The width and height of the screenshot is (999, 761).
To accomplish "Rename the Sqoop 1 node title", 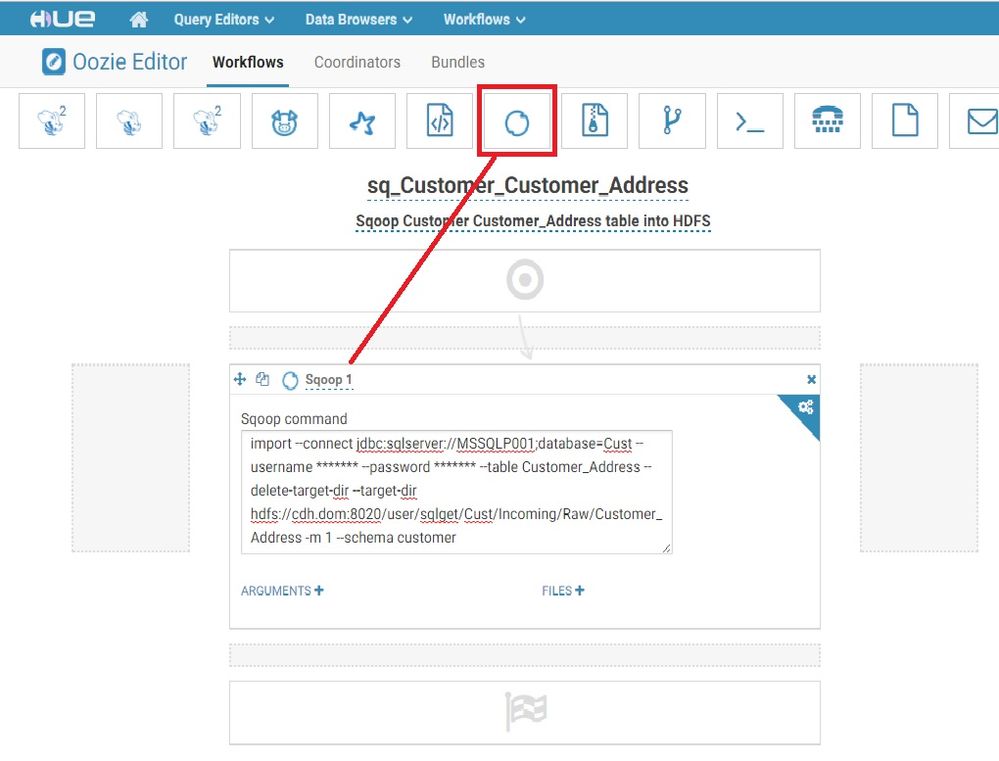I will tap(329, 380).
